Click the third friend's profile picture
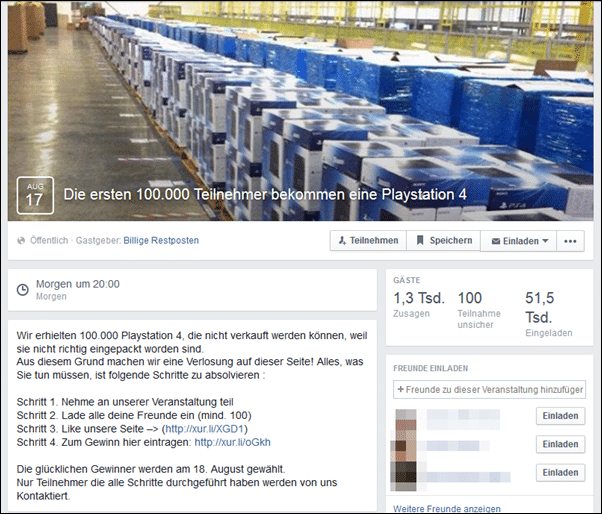 coord(404,476)
